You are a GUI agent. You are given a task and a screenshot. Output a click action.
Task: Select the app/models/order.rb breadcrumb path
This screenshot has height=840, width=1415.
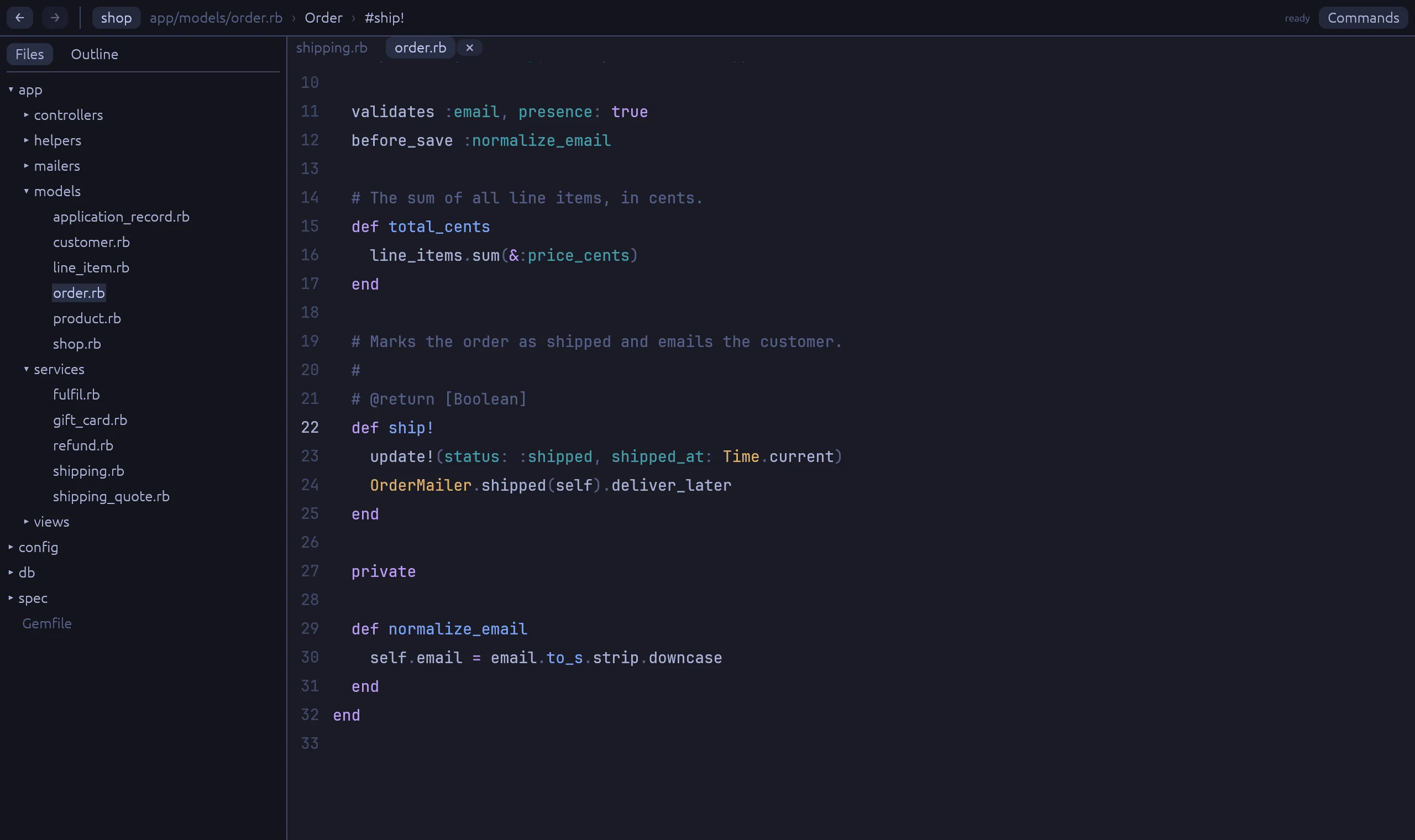click(216, 18)
